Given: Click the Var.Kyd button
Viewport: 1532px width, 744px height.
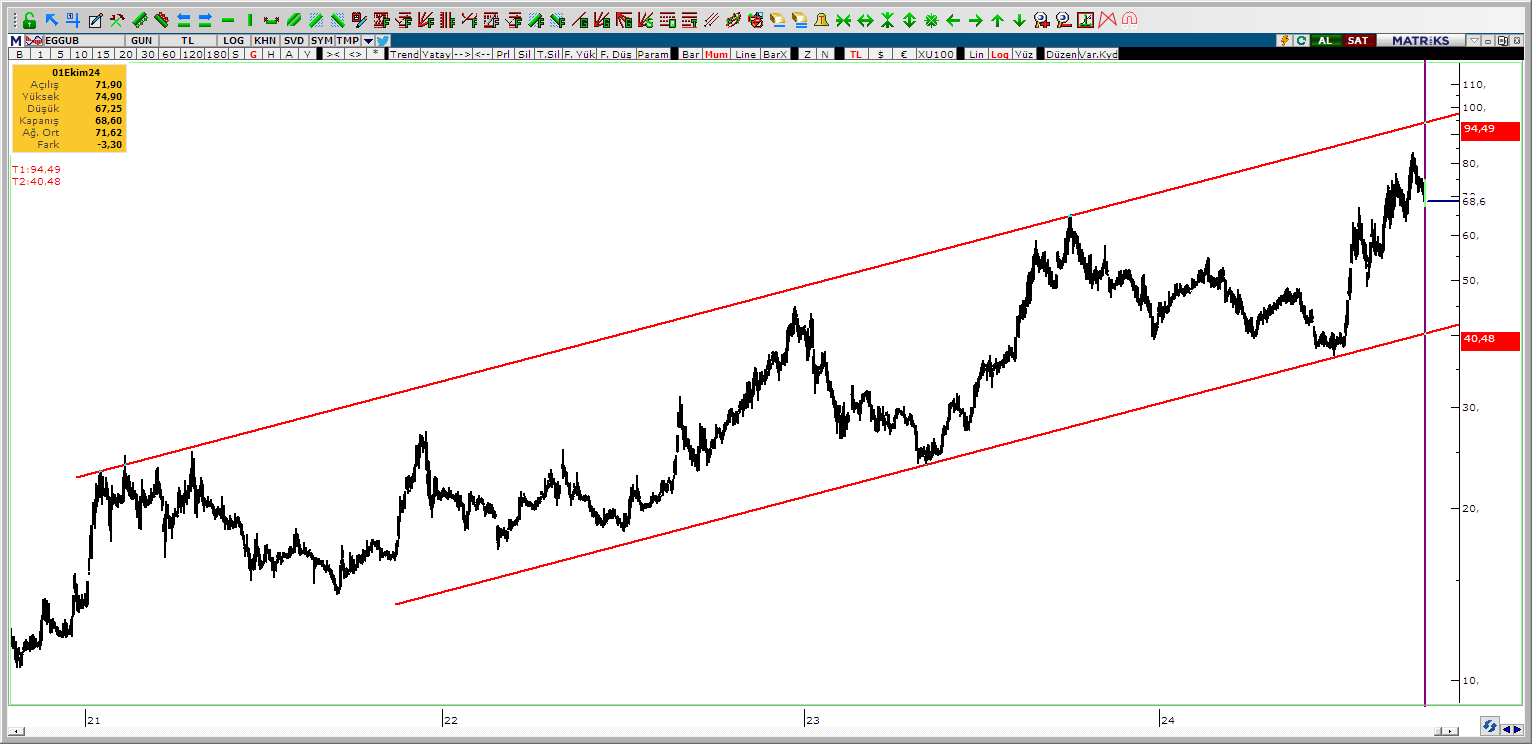Looking at the screenshot, I should pyautogui.click(x=1098, y=54).
